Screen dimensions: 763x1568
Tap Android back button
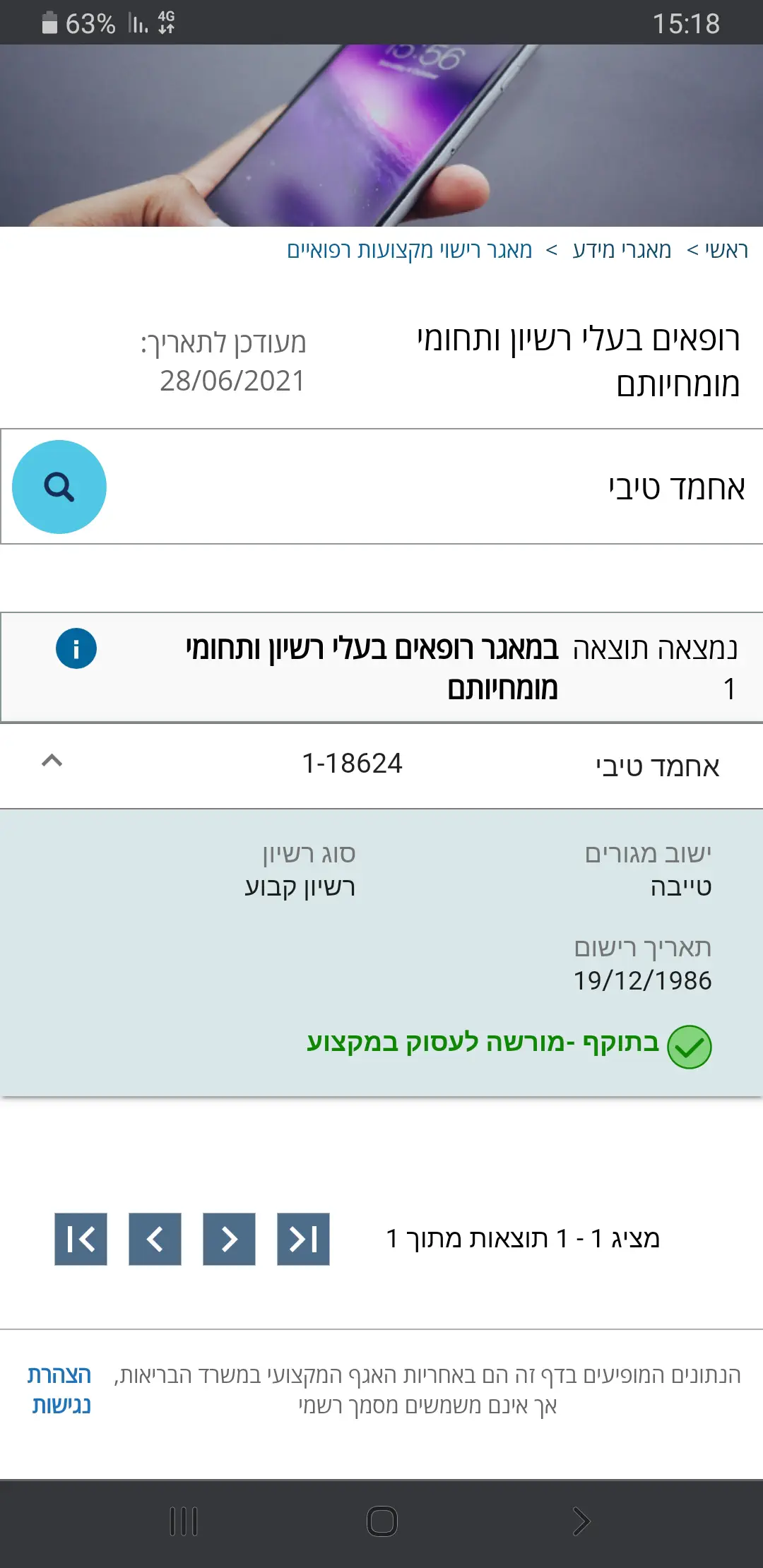point(581,1521)
